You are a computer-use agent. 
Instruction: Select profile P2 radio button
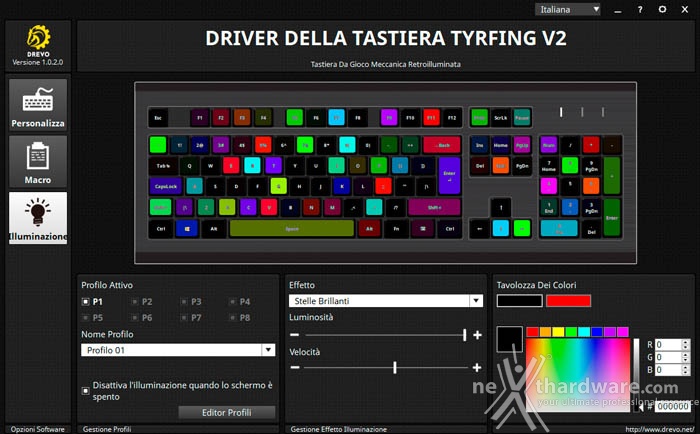(x=134, y=302)
